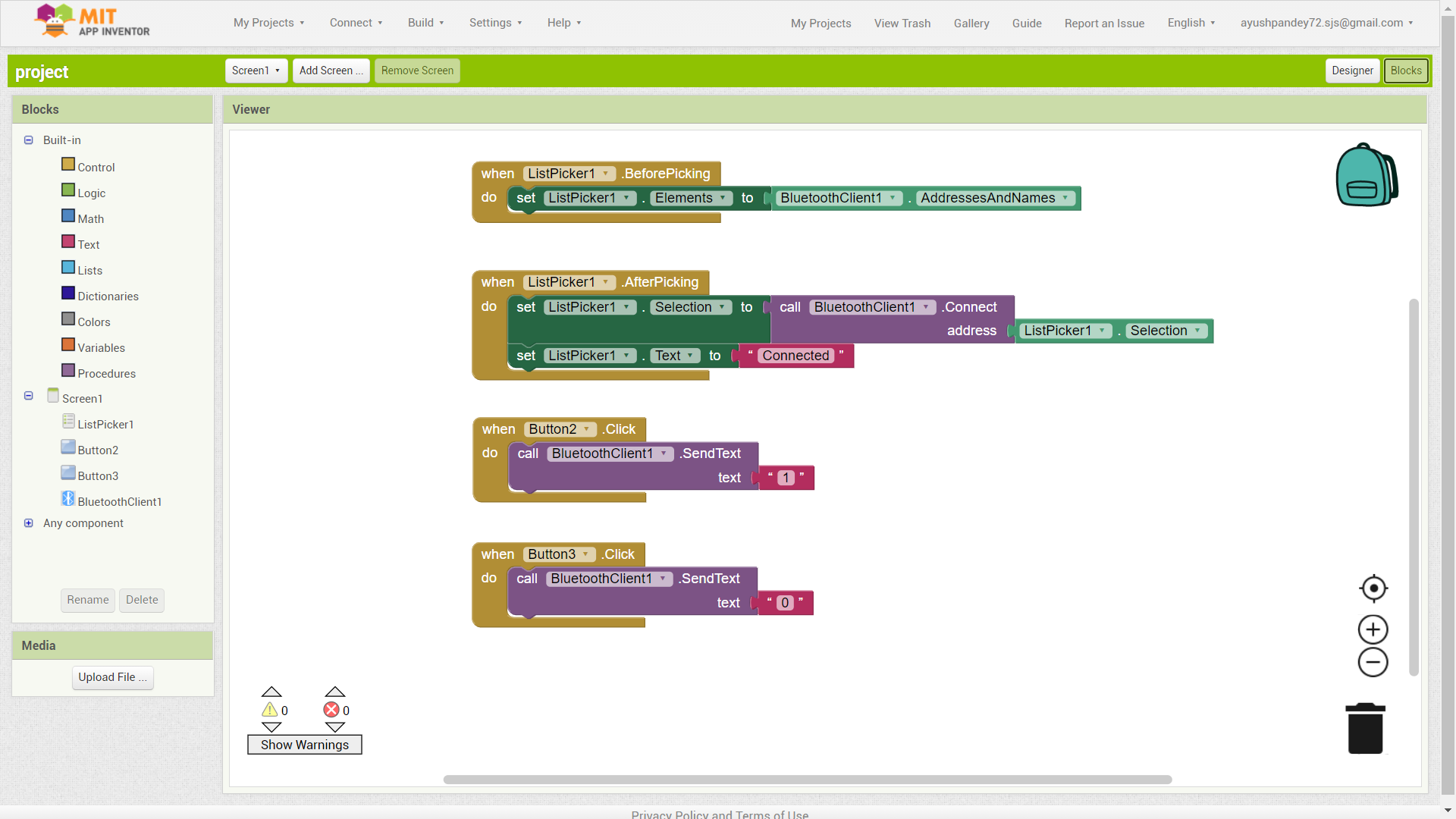The image size is (1456, 819).
Task: Click the Add Screen button
Action: point(331,71)
